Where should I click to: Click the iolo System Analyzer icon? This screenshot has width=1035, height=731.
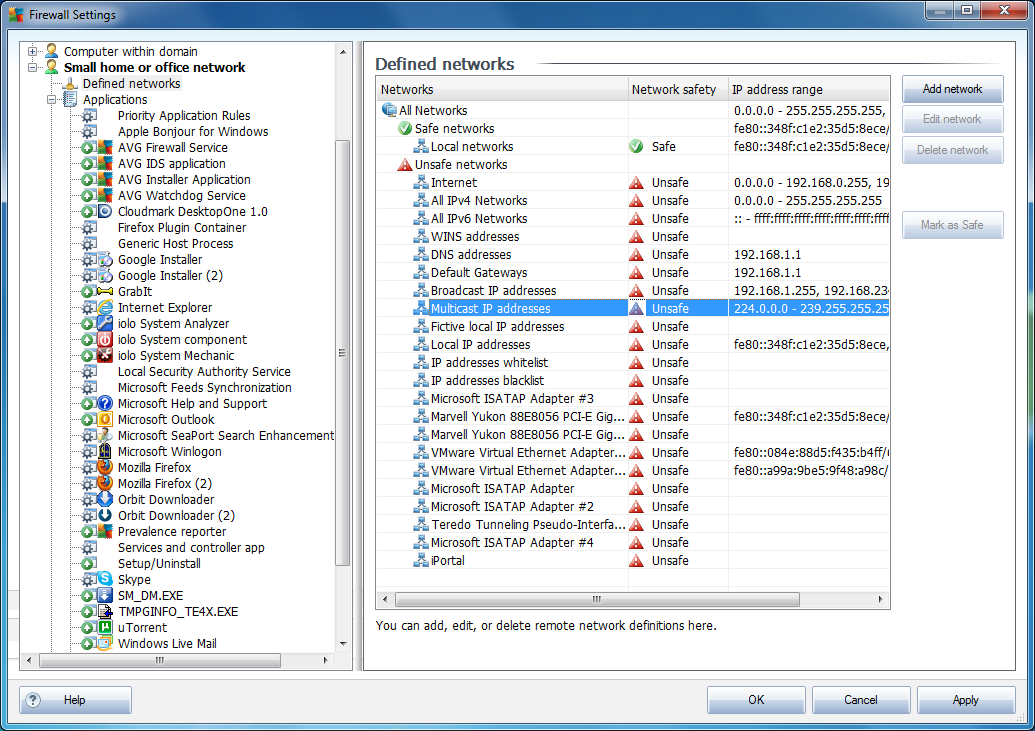click(x=105, y=324)
